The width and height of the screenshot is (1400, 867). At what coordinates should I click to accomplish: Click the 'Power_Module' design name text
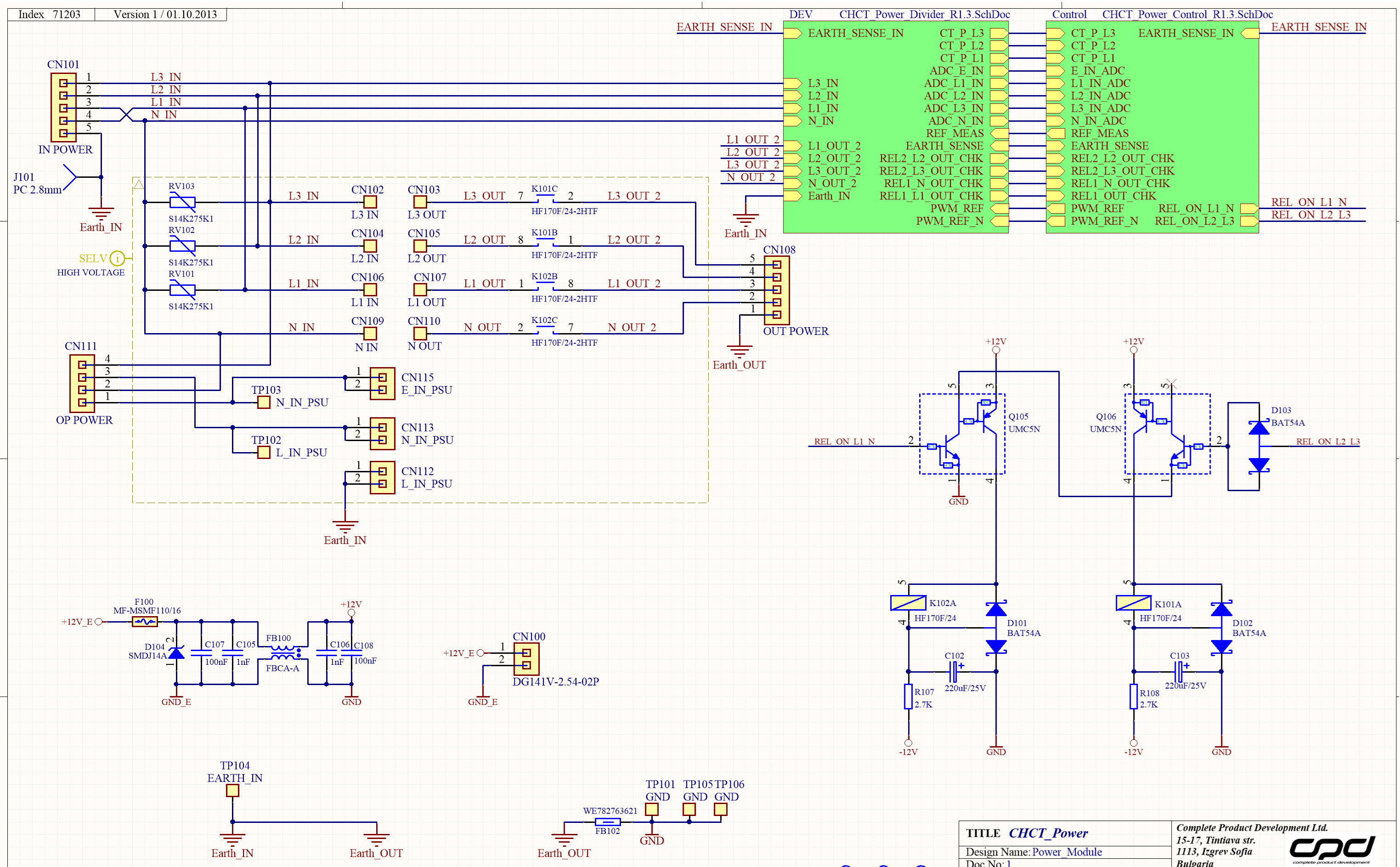coord(1067,852)
